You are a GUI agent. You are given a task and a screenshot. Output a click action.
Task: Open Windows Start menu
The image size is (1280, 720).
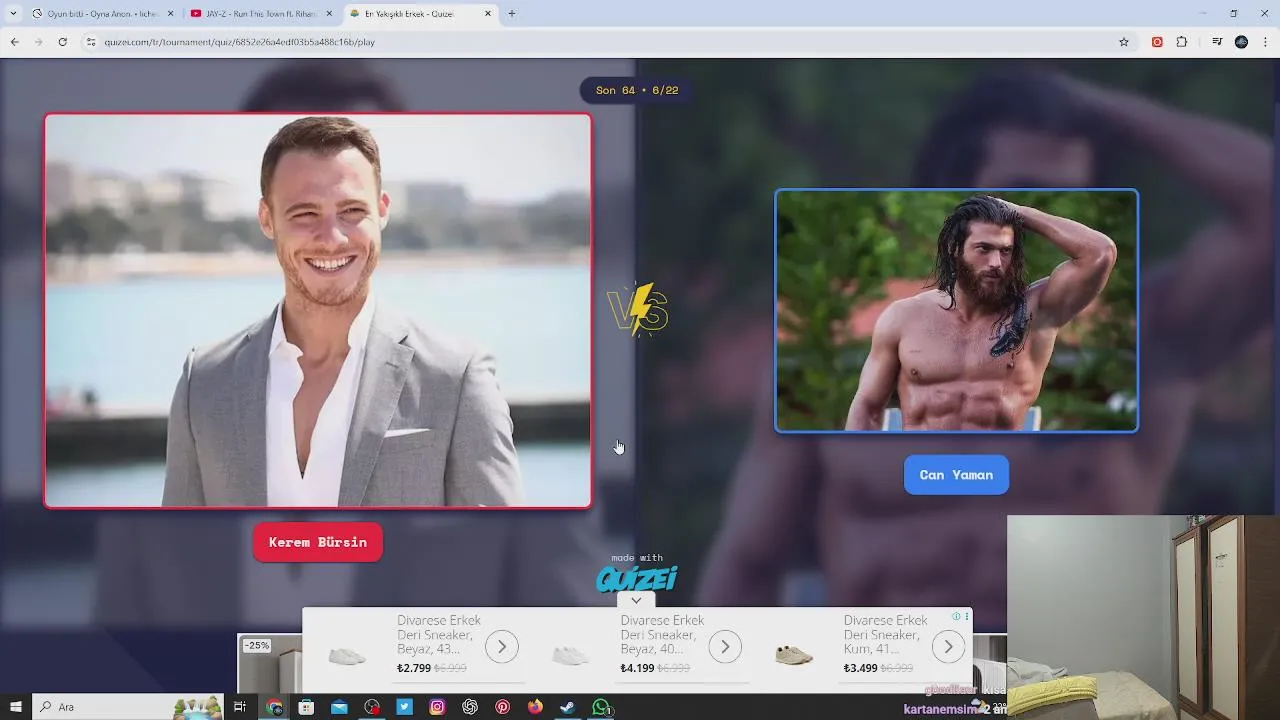coord(15,707)
